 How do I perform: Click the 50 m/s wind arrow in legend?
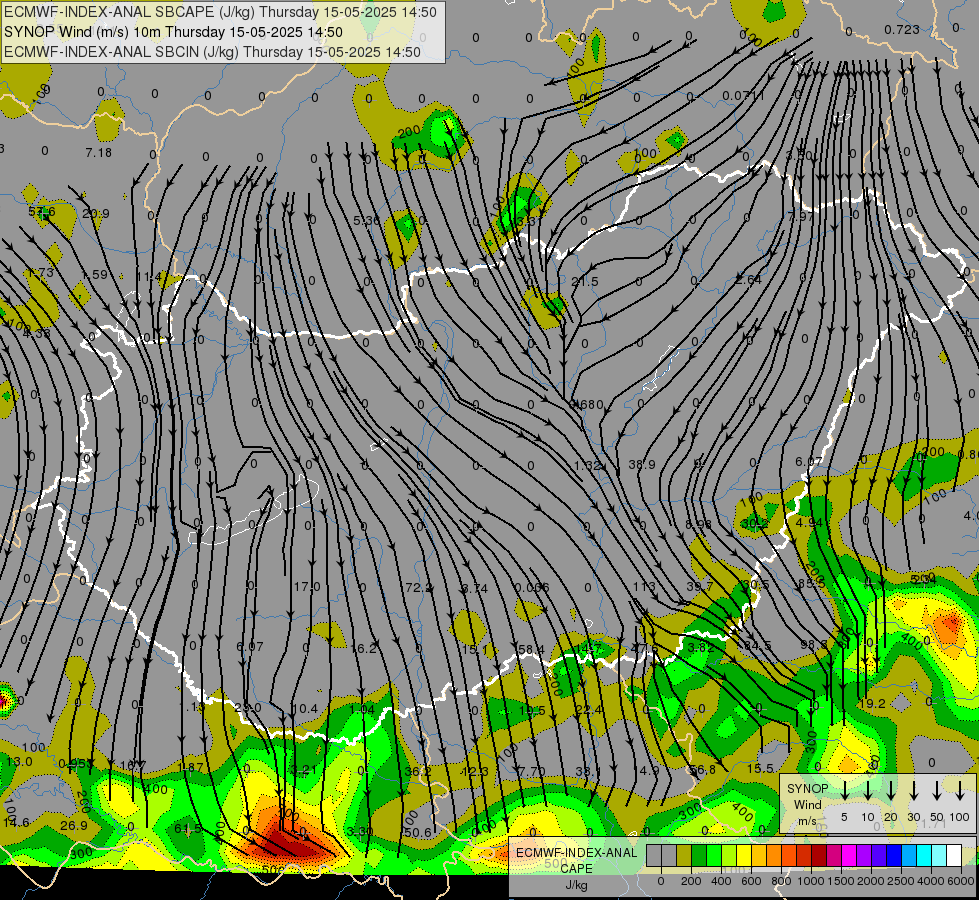[x=937, y=791]
